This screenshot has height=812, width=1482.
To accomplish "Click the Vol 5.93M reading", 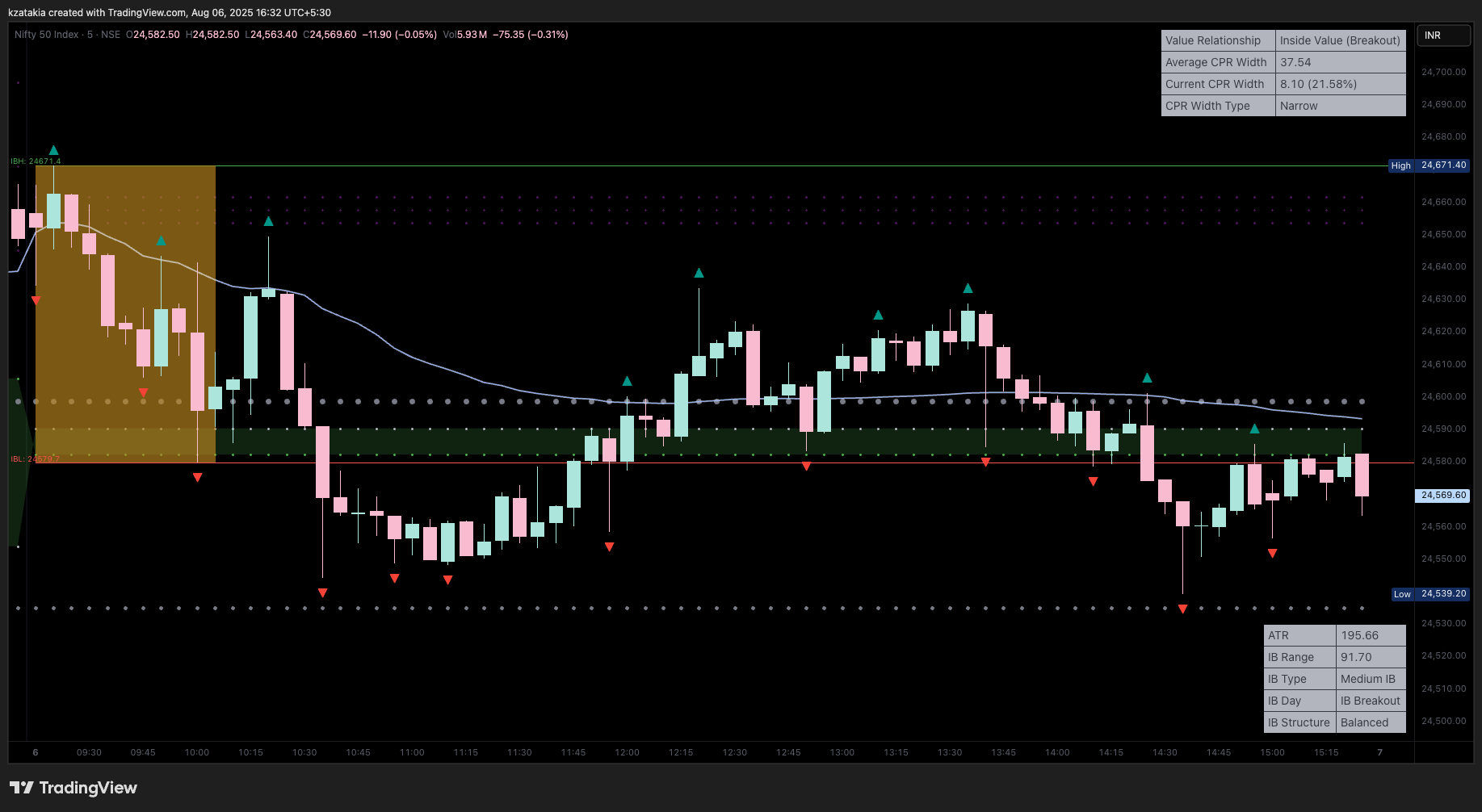I will coord(465,35).
